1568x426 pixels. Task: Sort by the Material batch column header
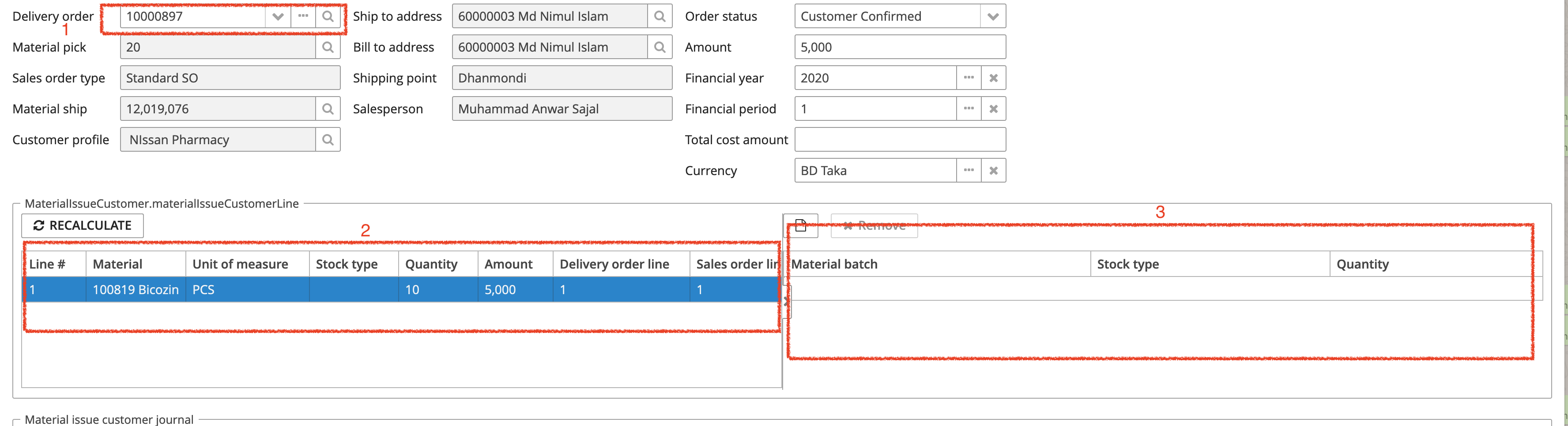click(938, 264)
